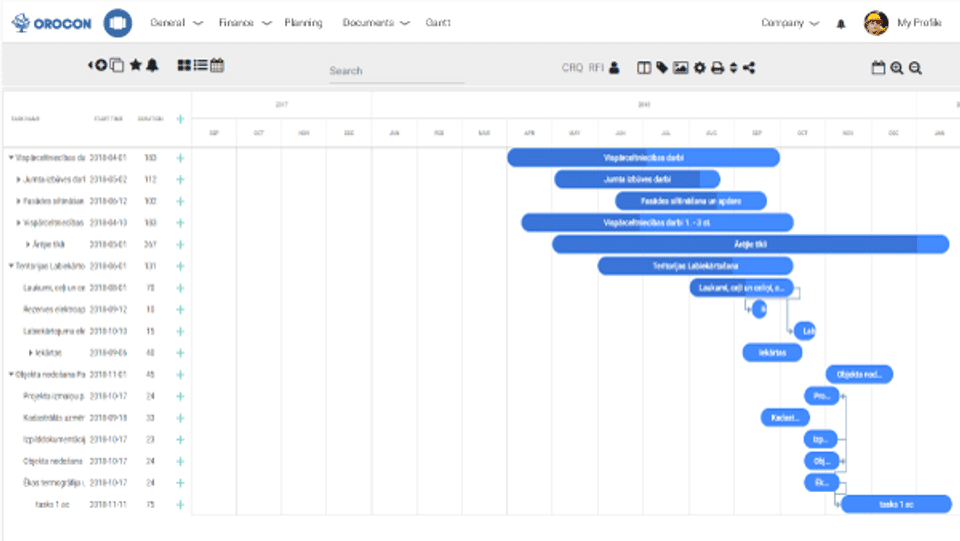Expand the Iekārtas row
960x541 pixels.
click(31, 353)
